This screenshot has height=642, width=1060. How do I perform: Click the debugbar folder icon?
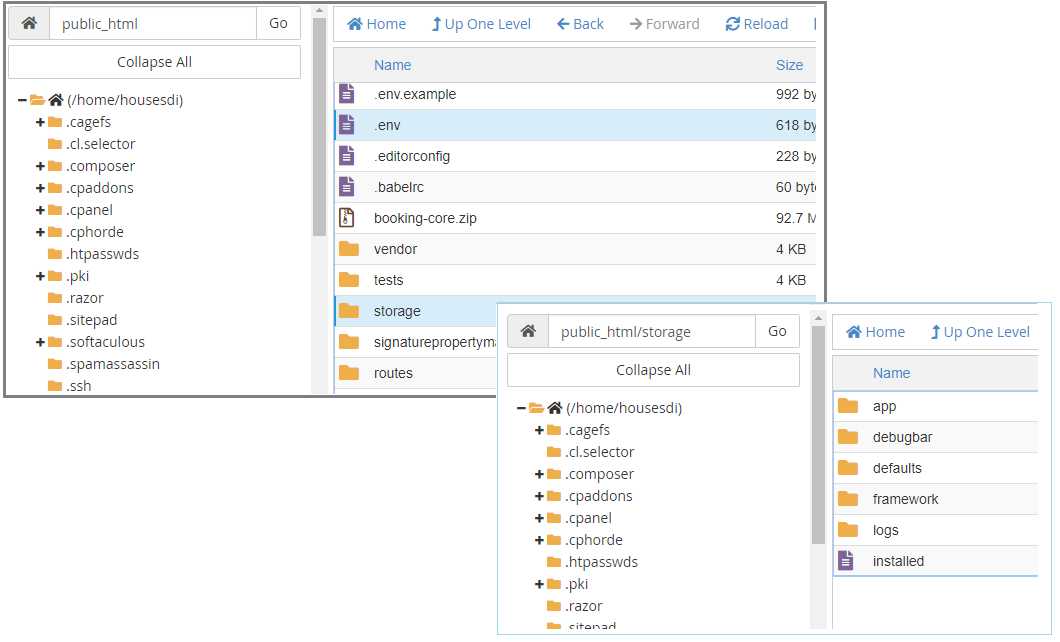click(x=848, y=437)
